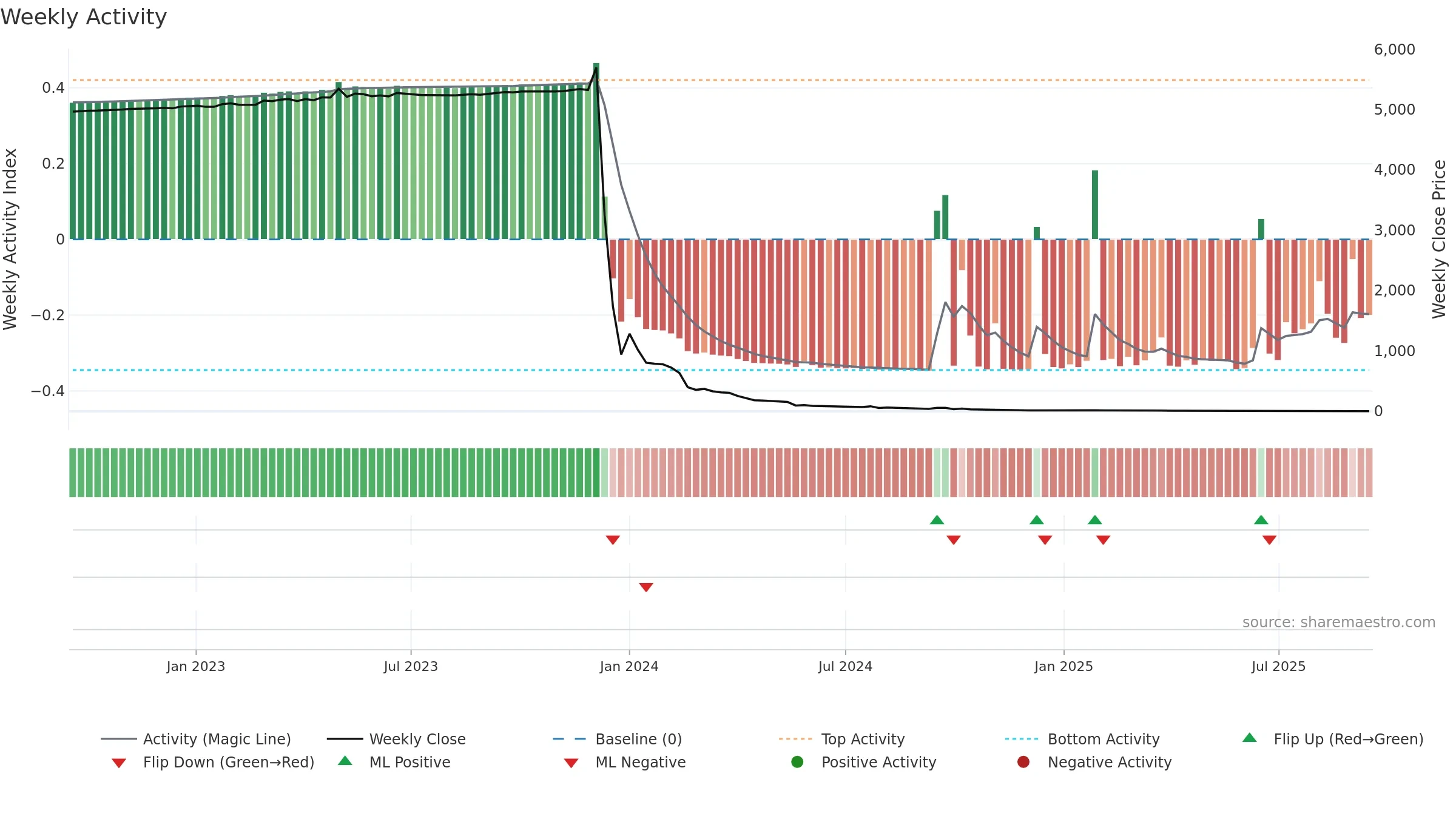
Task: Click the Jul 2023 x-axis label
Action: click(411, 667)
